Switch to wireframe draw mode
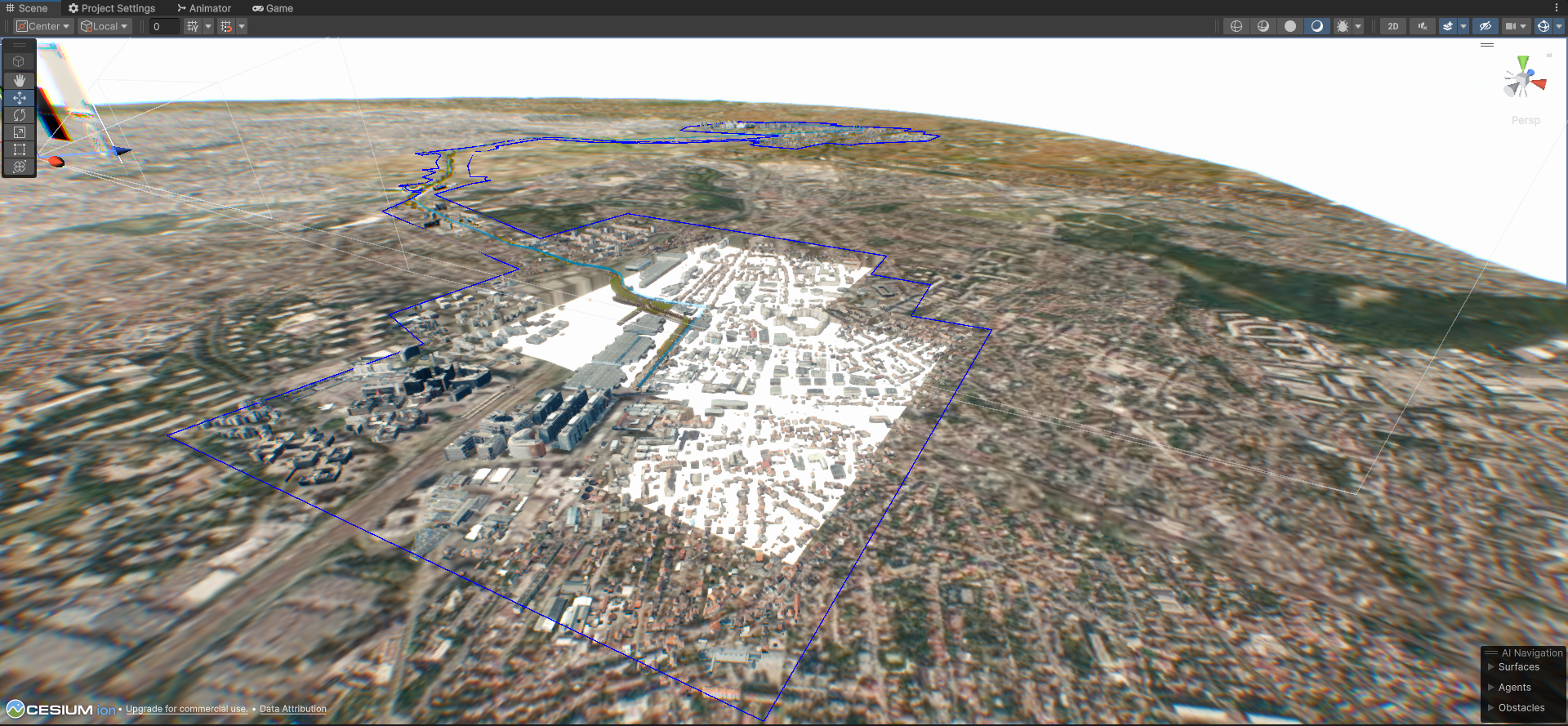1568x726 pixels. click(1236, 26)
